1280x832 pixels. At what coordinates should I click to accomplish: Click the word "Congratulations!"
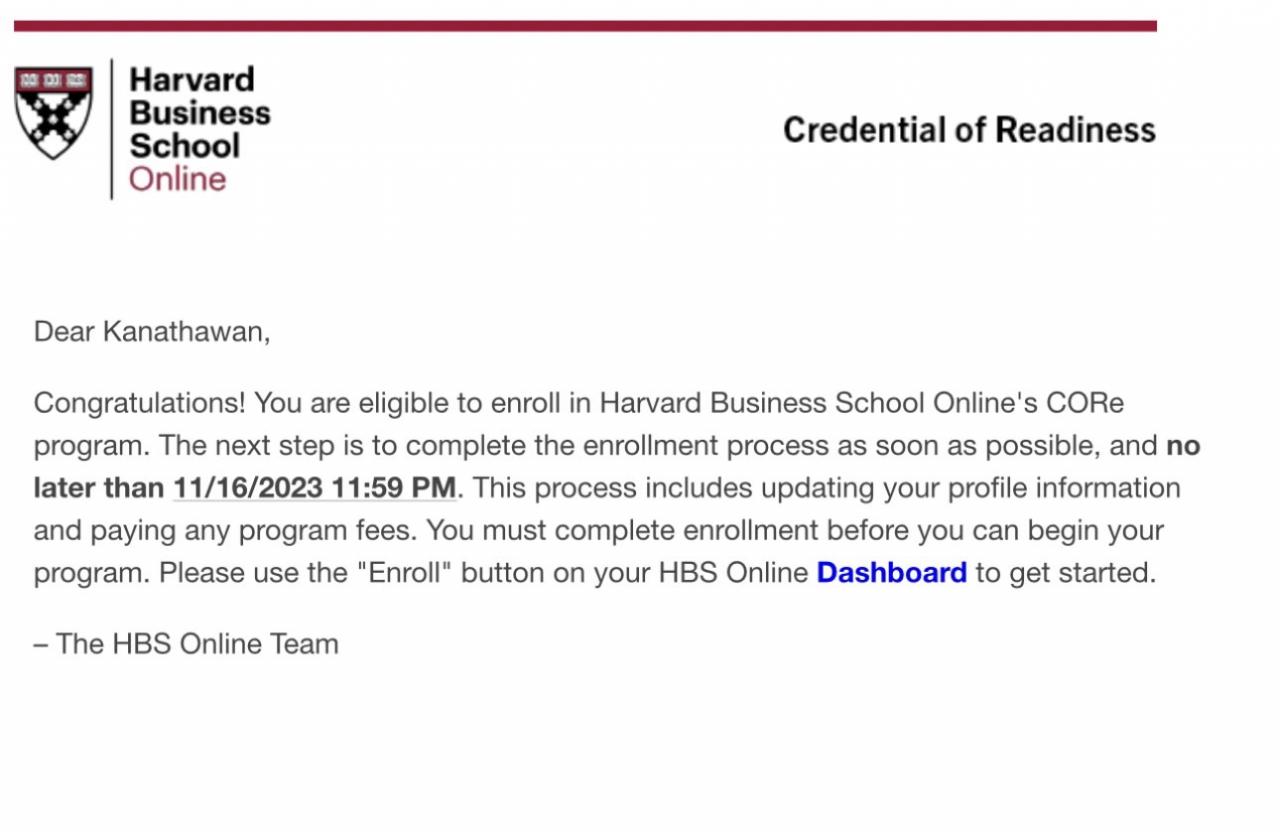click(139, 403)
